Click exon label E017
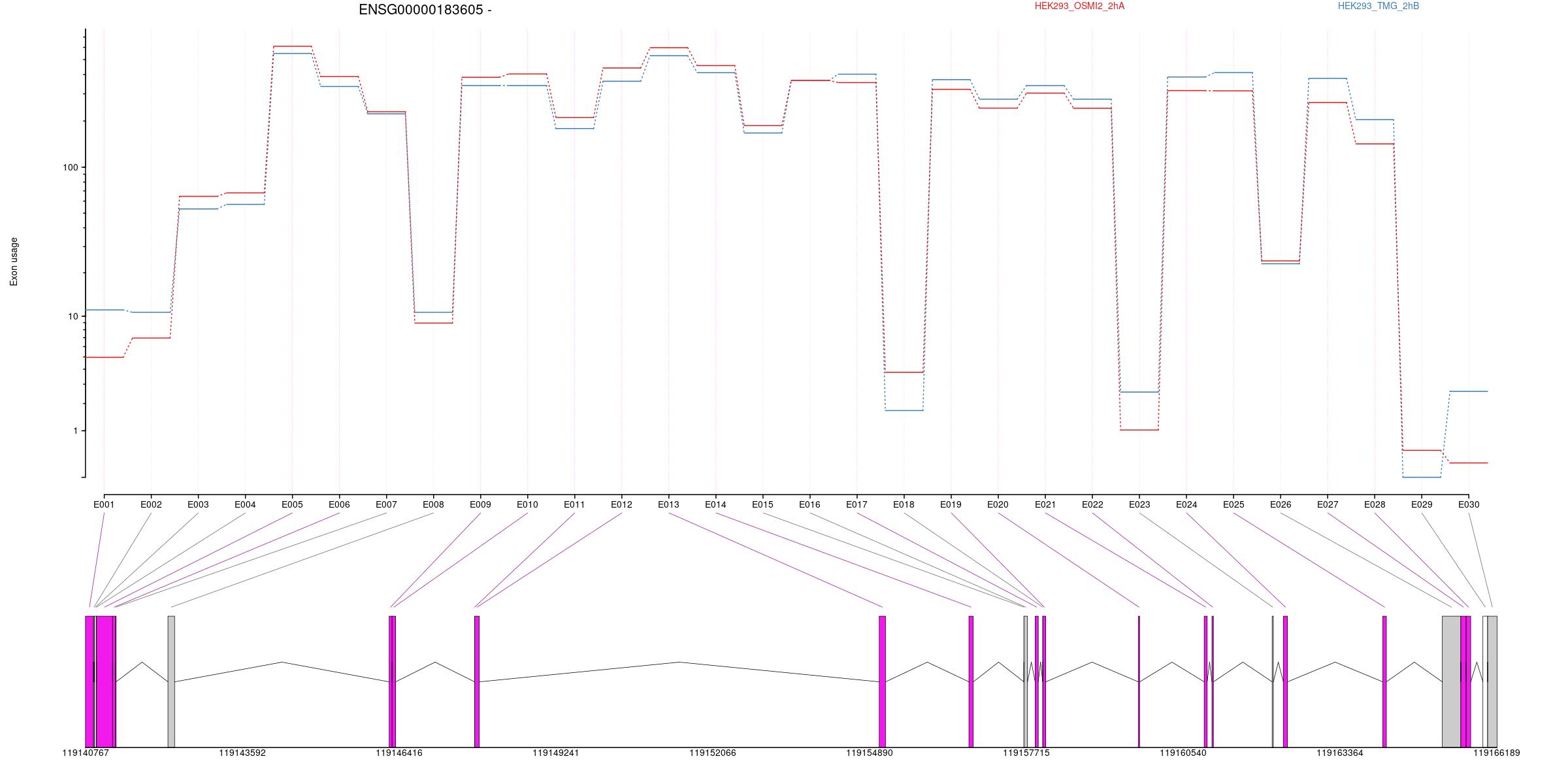The image size is (1568, 784). 857,504
